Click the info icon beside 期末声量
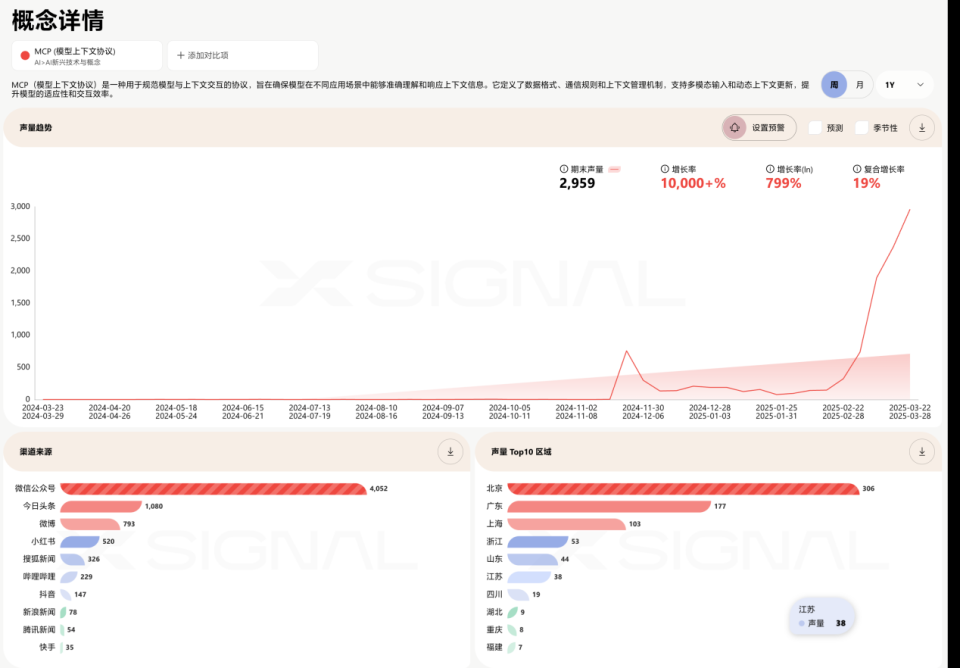Image resolution: width=960 pixels, height=668 pixels. point(564,169)
